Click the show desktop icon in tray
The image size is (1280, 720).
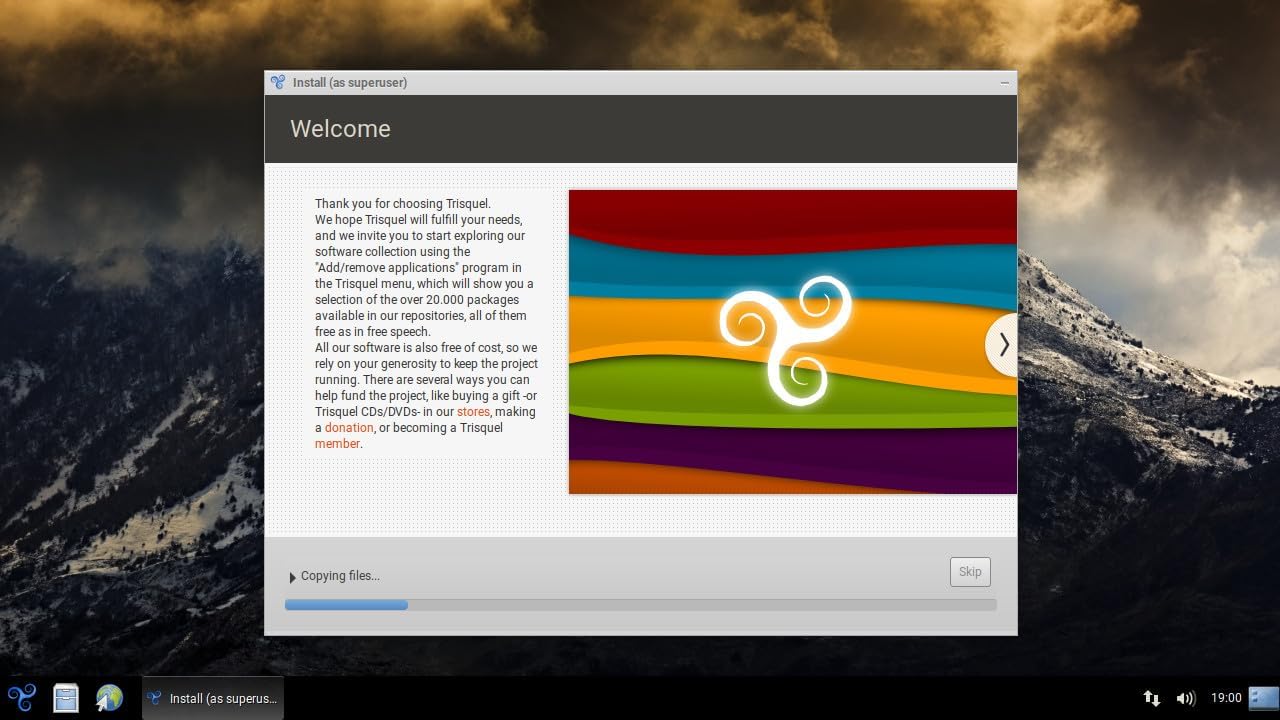(1264, 697)
